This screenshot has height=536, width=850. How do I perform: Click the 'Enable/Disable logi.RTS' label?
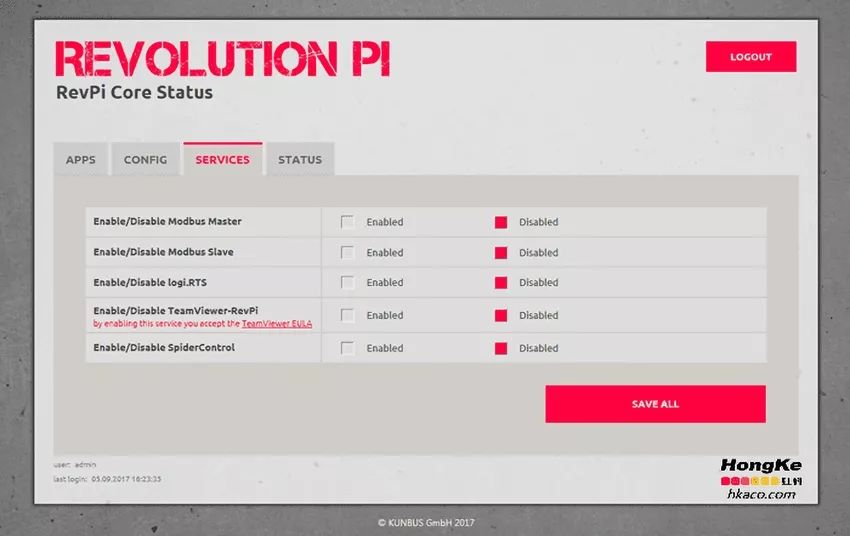click(x=150, y=282)
